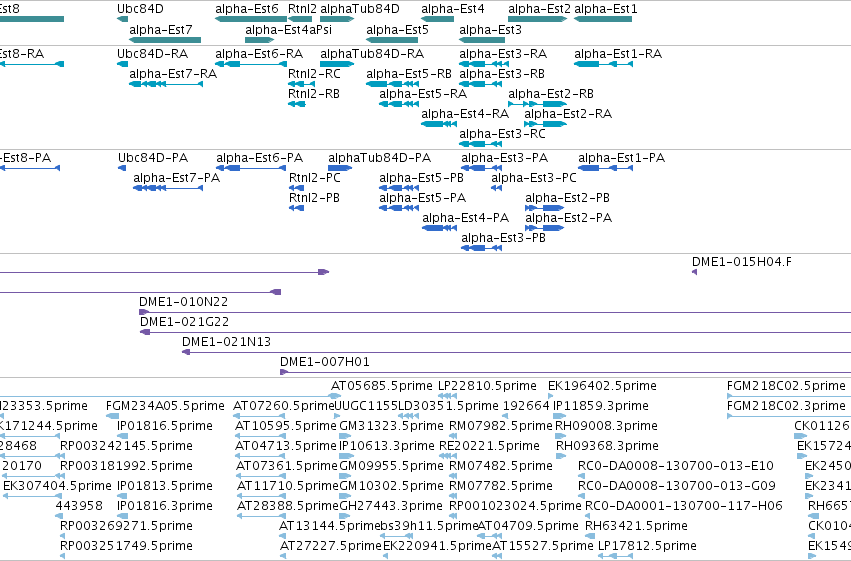Click protein alpha-Est2-PA
The width and height of the screenshot is (851, 561).
[568, 218]
